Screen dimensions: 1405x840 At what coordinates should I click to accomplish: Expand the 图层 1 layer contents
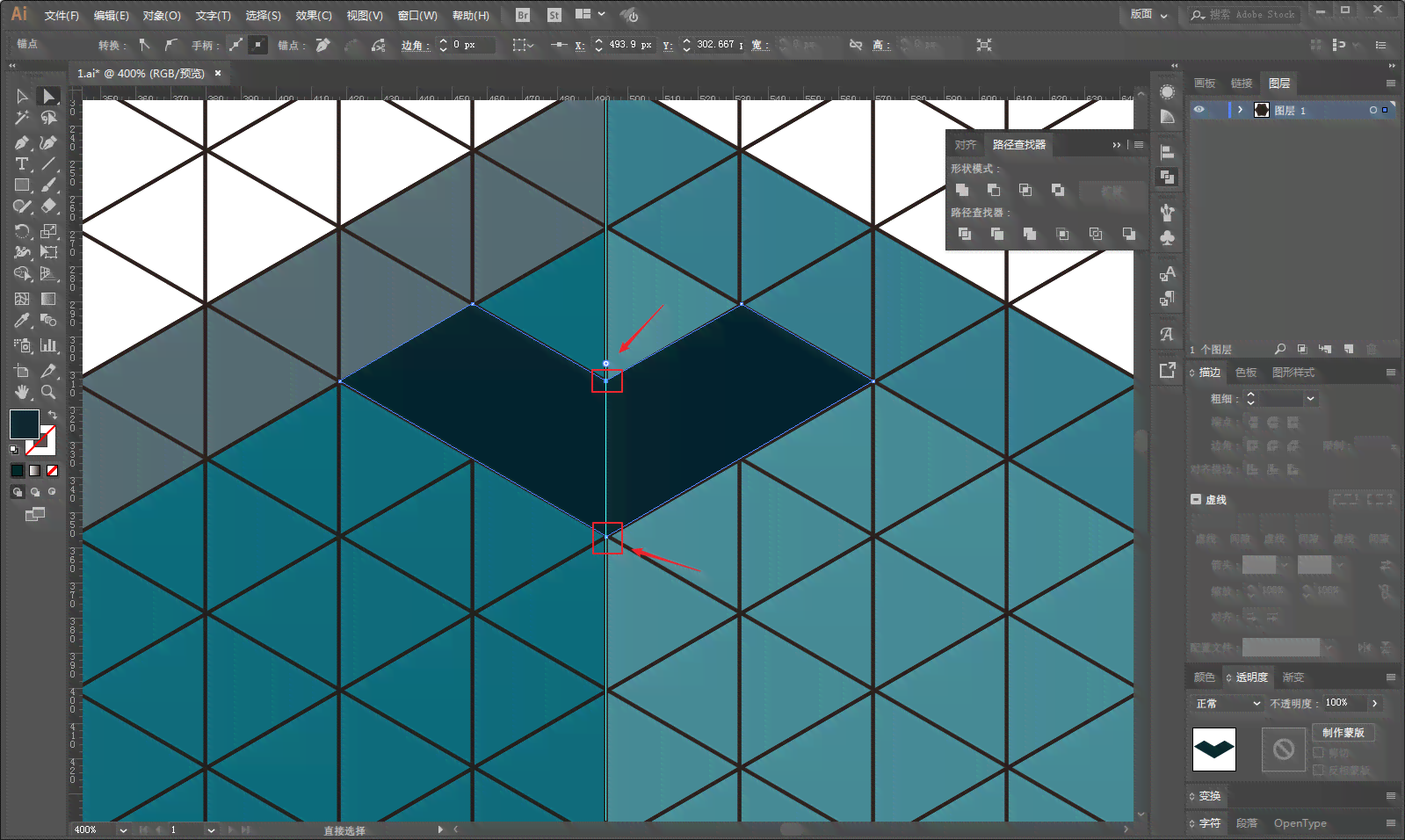tap(1240, 110)
